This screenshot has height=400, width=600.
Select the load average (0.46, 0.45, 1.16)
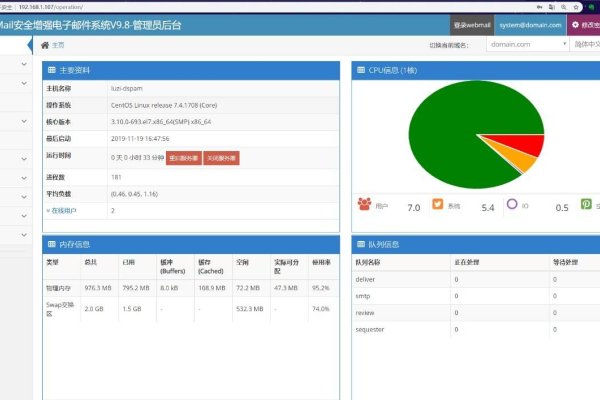coord(134,194)
